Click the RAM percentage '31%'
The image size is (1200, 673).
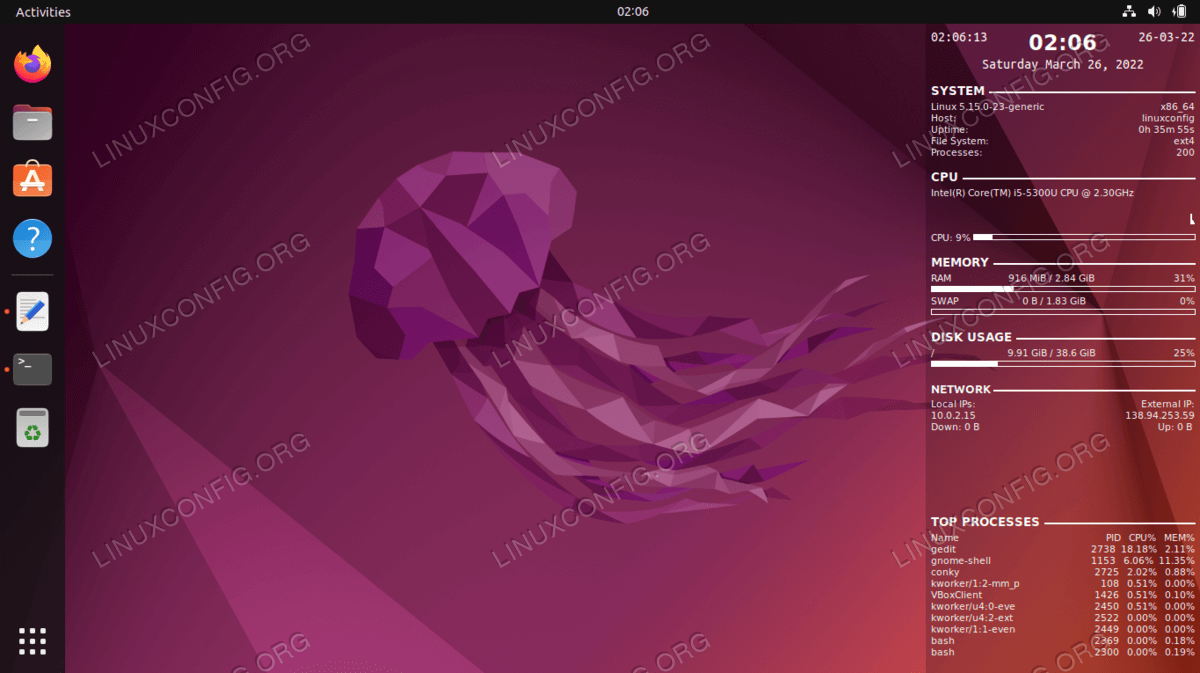coord(1184,278)
